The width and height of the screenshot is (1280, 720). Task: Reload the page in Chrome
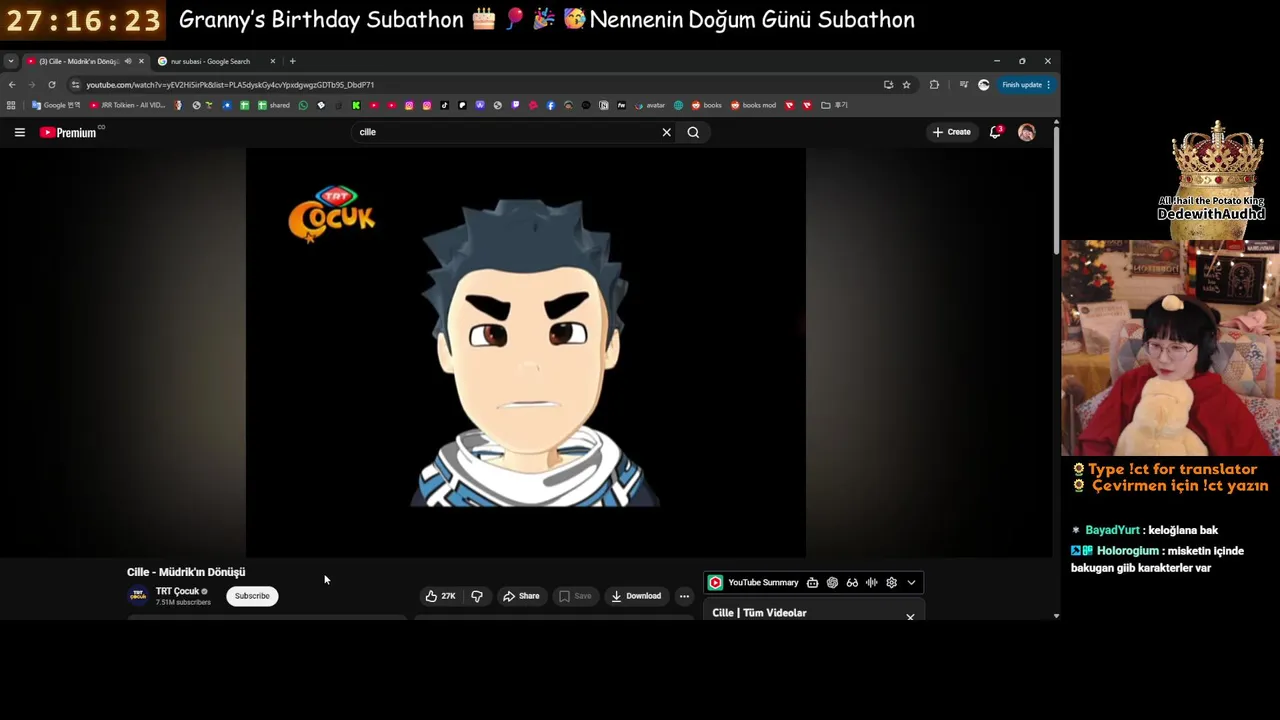pos(52,85)
